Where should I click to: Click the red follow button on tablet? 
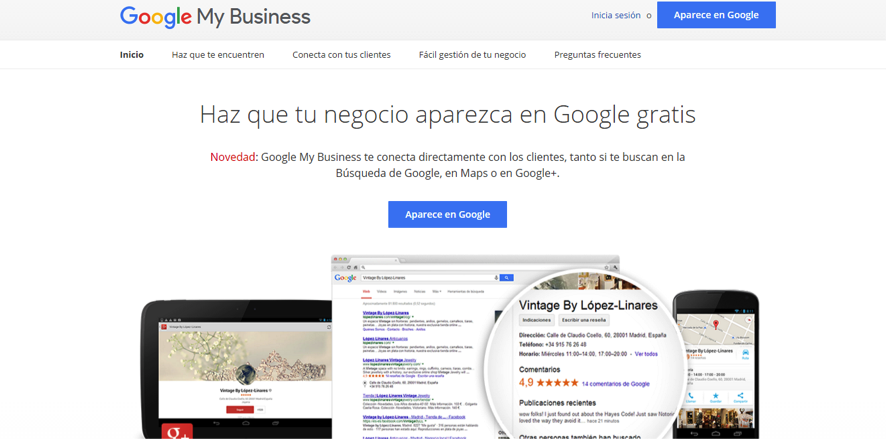pyautogui.click(x=240, y=410)
